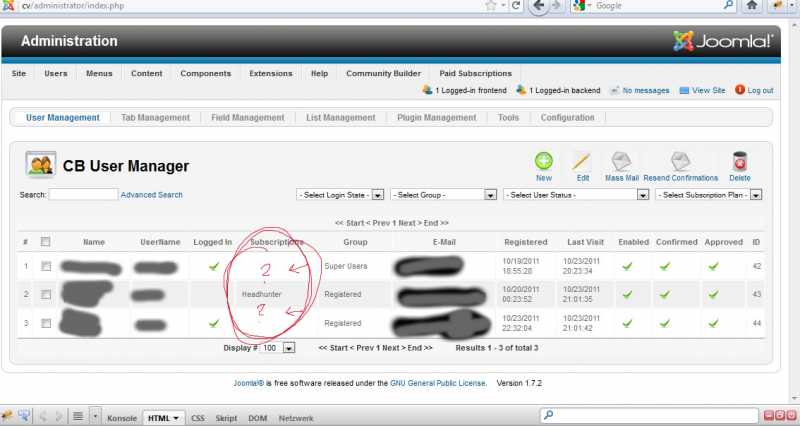Screen dimensions: 800x426
Task: Click the CB User Manager users icon
Action: (x=41, y=164)
